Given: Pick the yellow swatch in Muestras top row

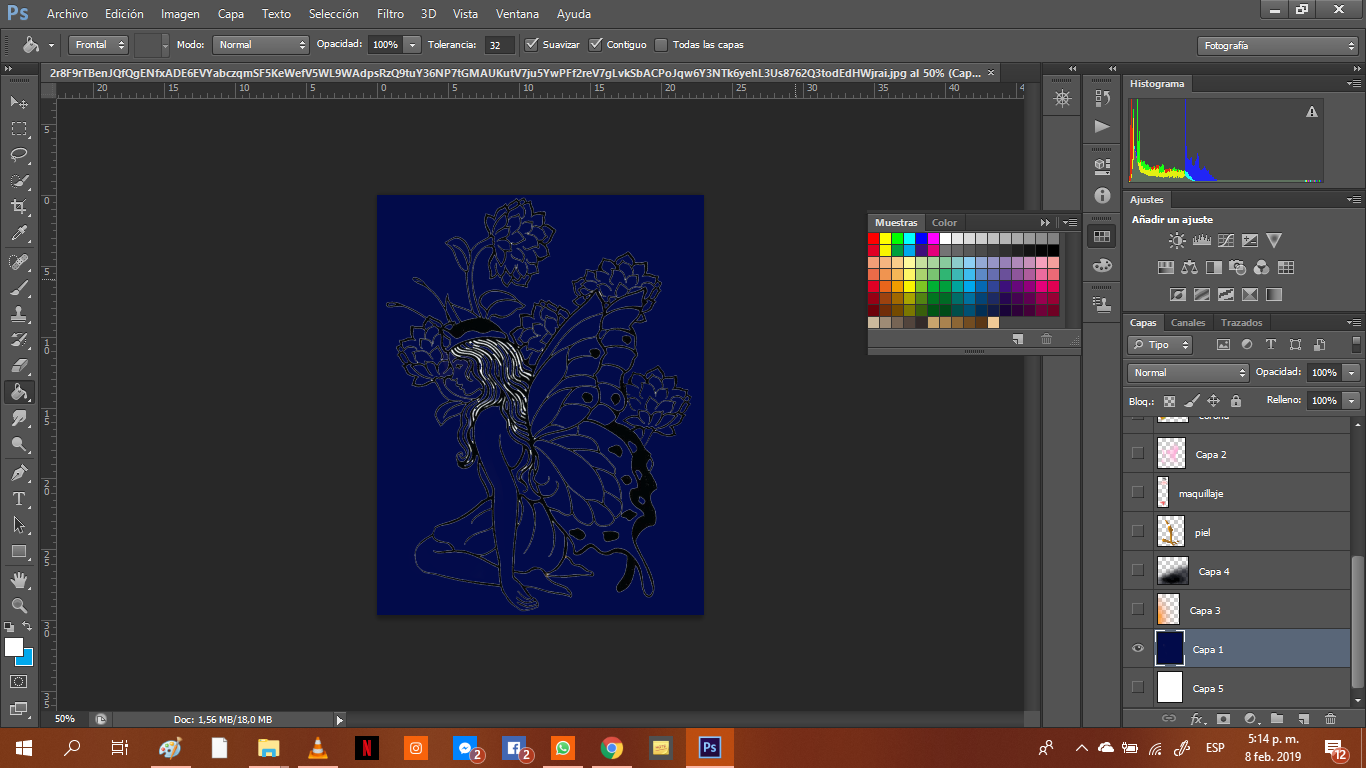Looking at the screenshot, I should point(885,238).
